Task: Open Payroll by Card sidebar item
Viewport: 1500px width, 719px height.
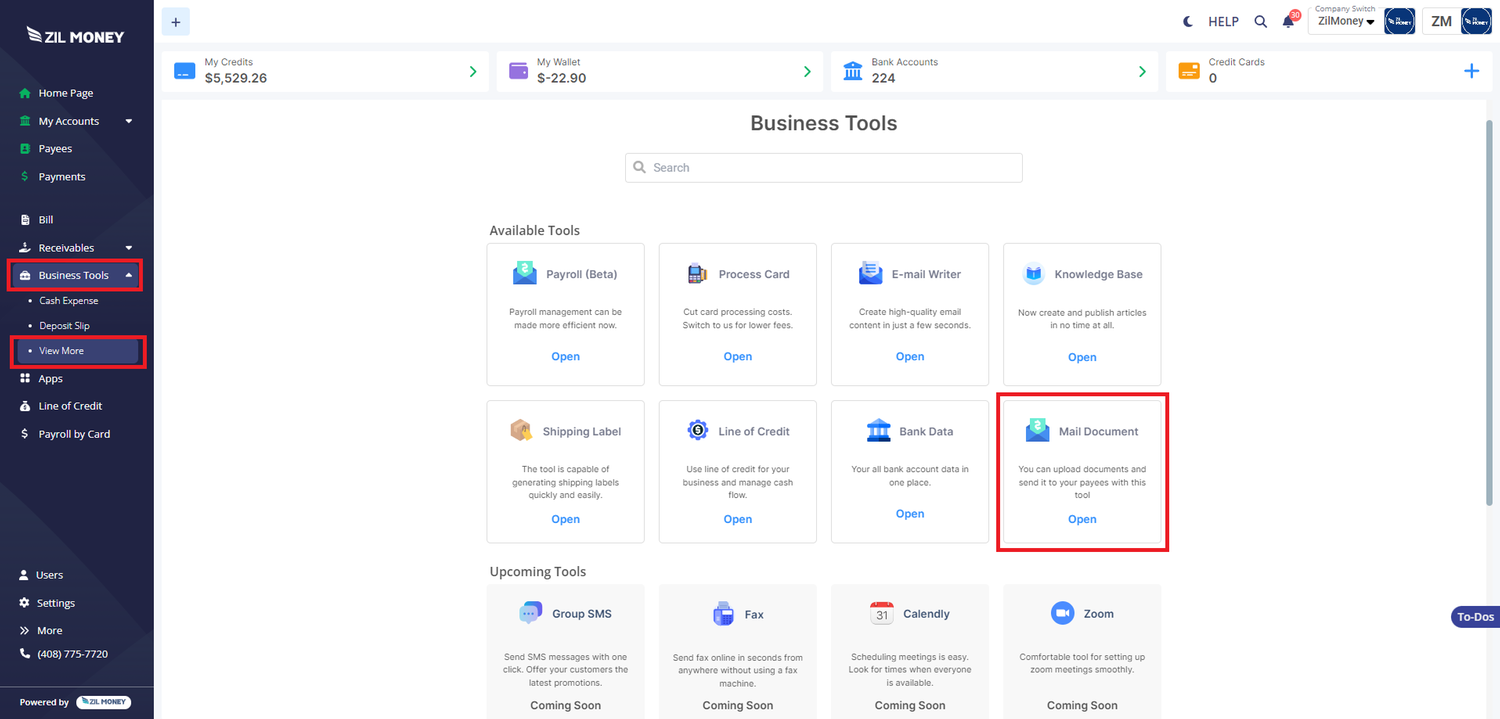Action: point(74,434)
